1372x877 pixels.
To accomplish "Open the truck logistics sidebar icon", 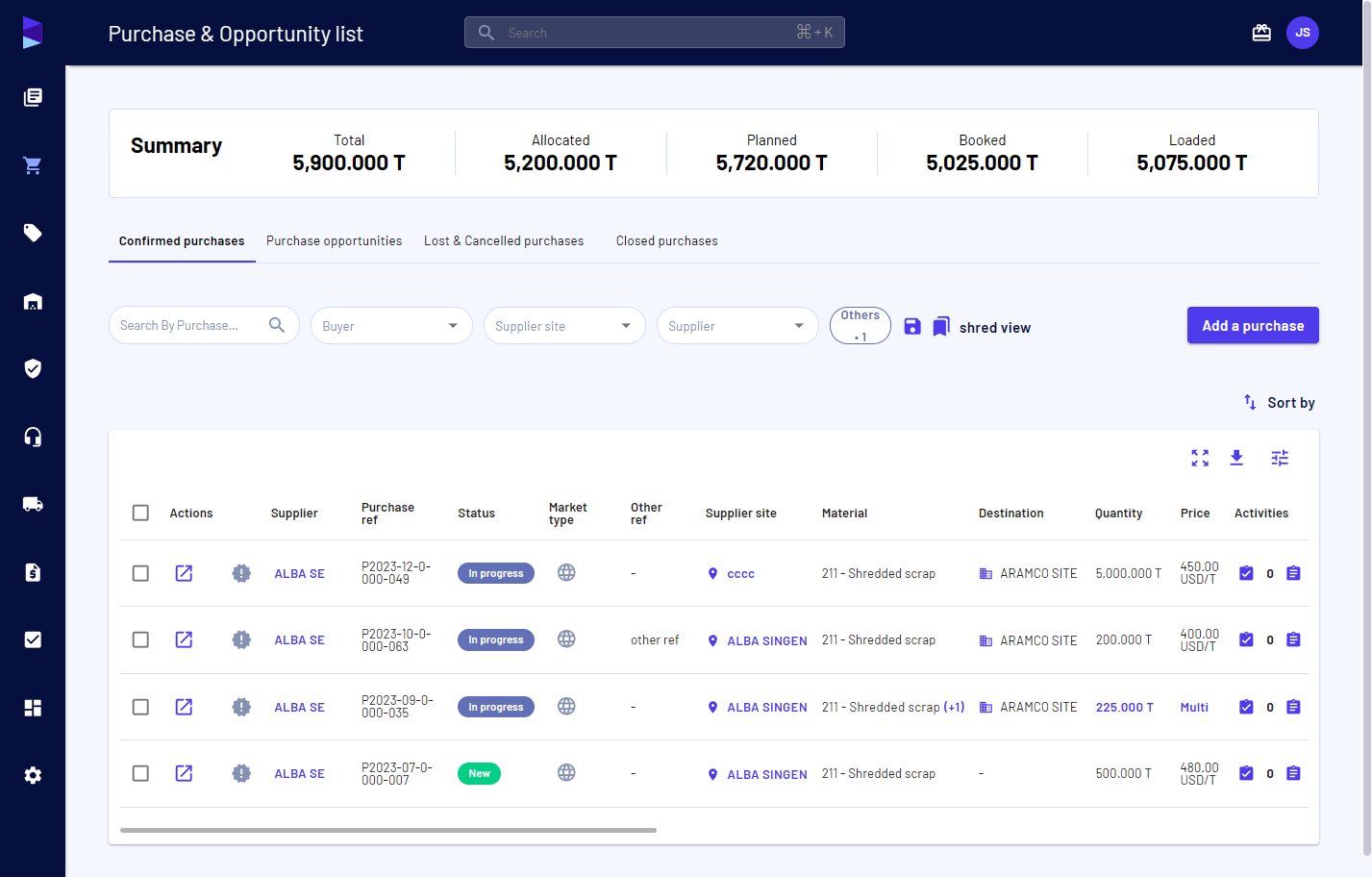I will pos(33,504).
